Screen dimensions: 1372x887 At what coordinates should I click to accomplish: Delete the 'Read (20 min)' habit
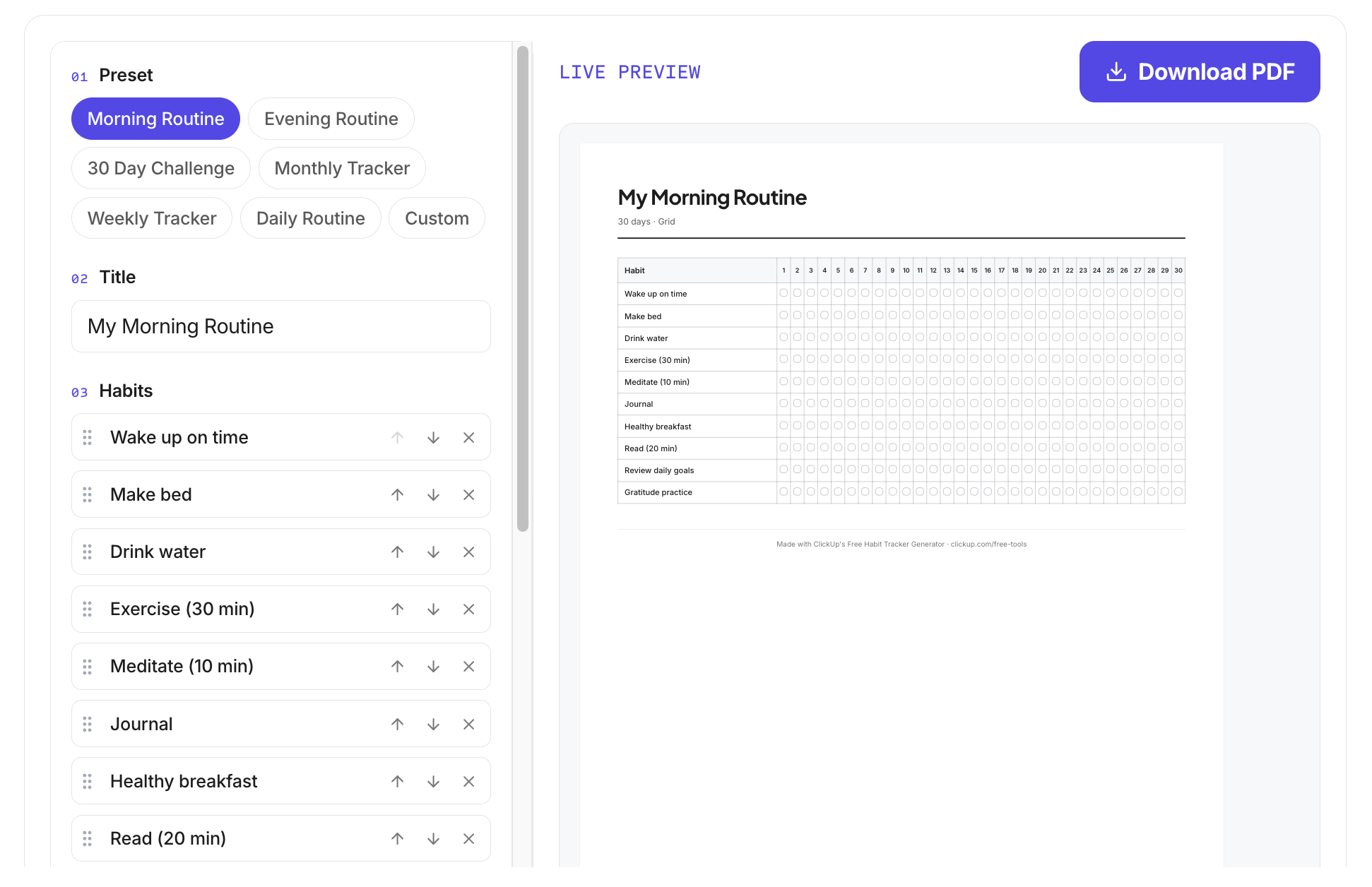[x=469, y=839]
